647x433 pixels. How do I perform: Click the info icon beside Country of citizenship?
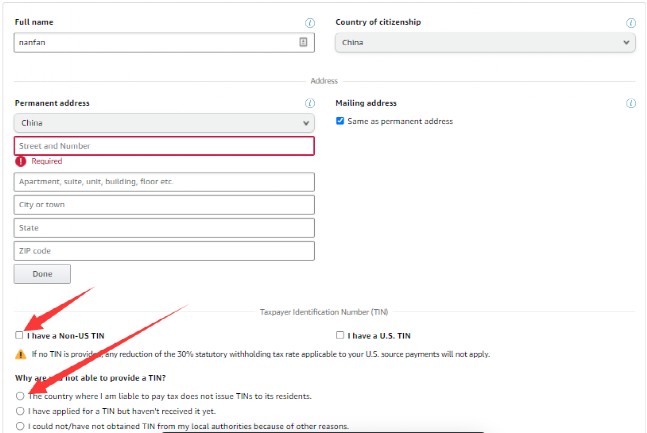630,23
